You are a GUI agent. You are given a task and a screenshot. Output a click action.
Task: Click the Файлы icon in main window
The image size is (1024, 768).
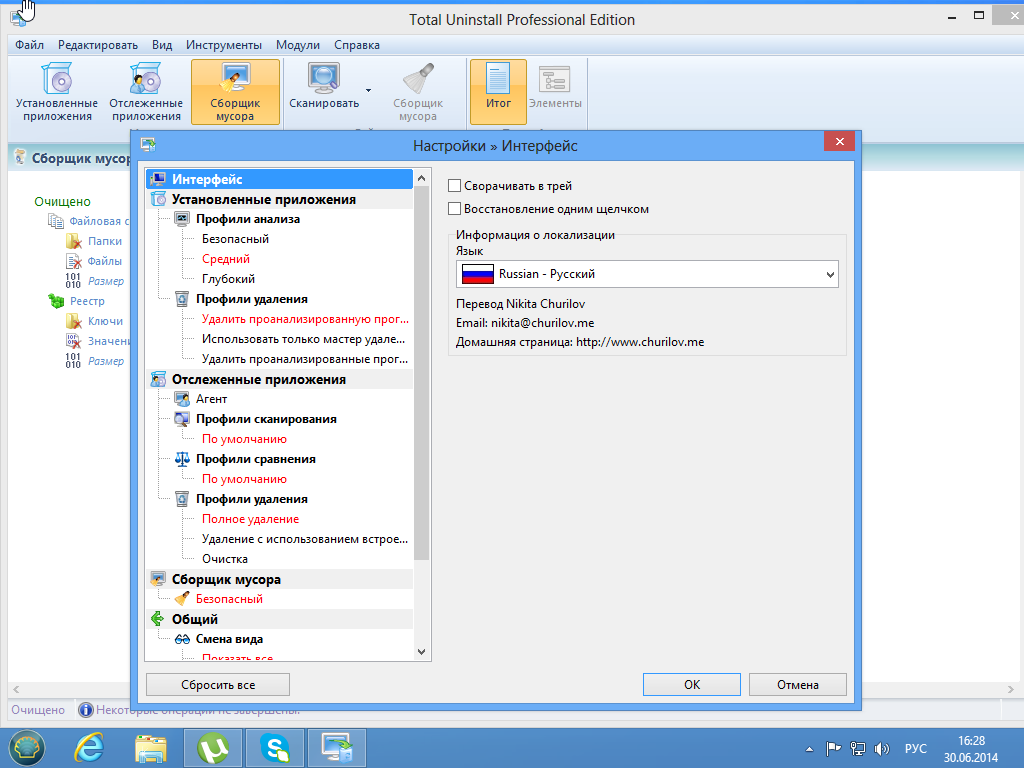click(73, 261)
